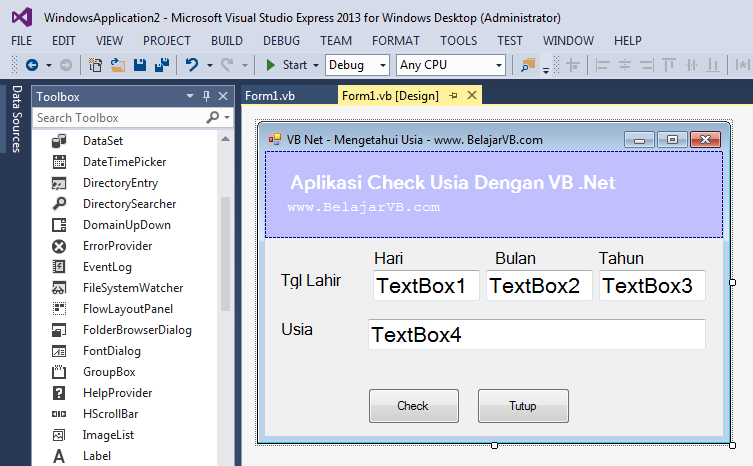Open the Toolbox window position dropdown

(x=190, y=96)
